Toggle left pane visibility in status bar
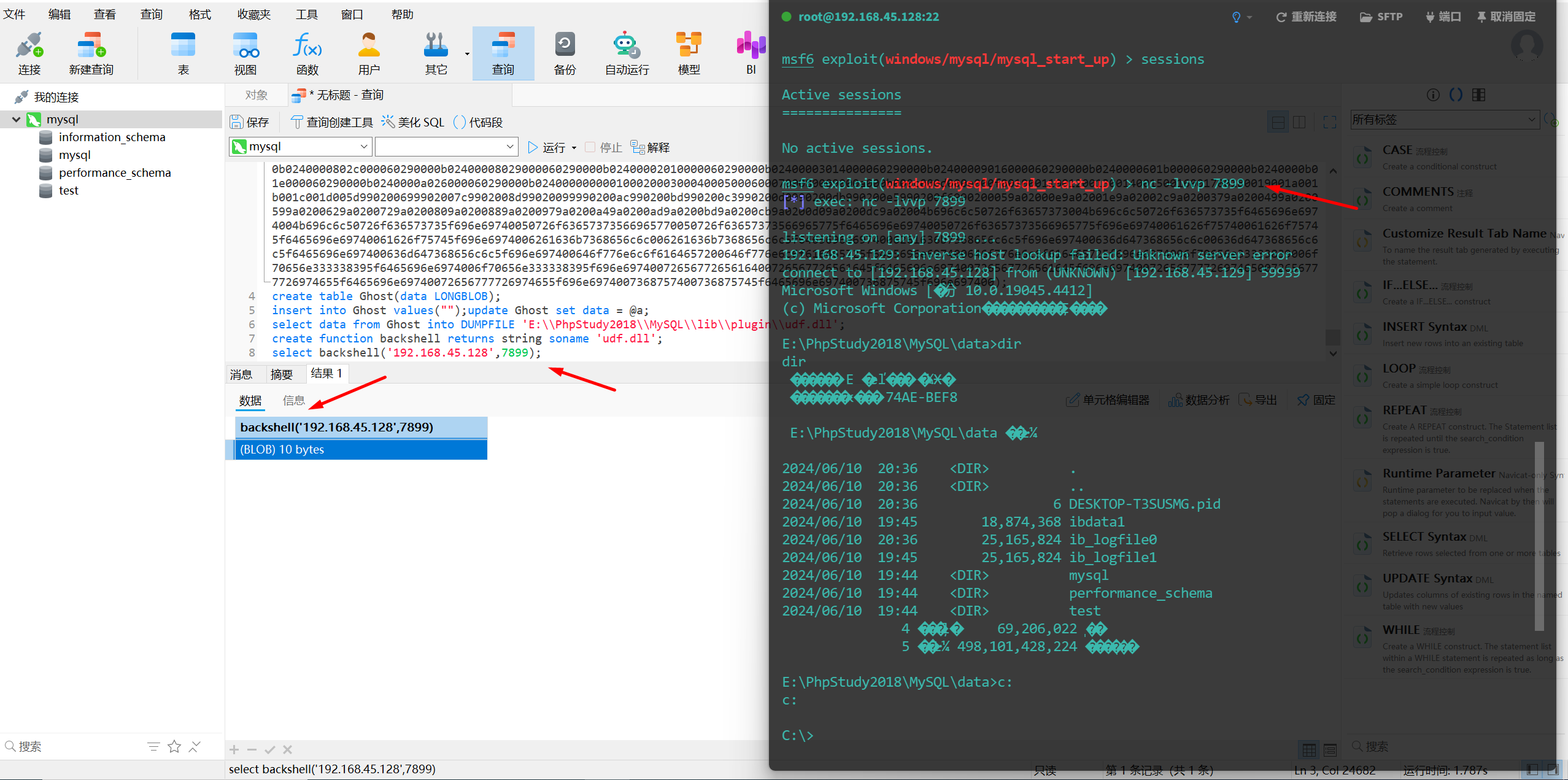The height and width of the screenshot is (780, 1568). coord(1532,769)
